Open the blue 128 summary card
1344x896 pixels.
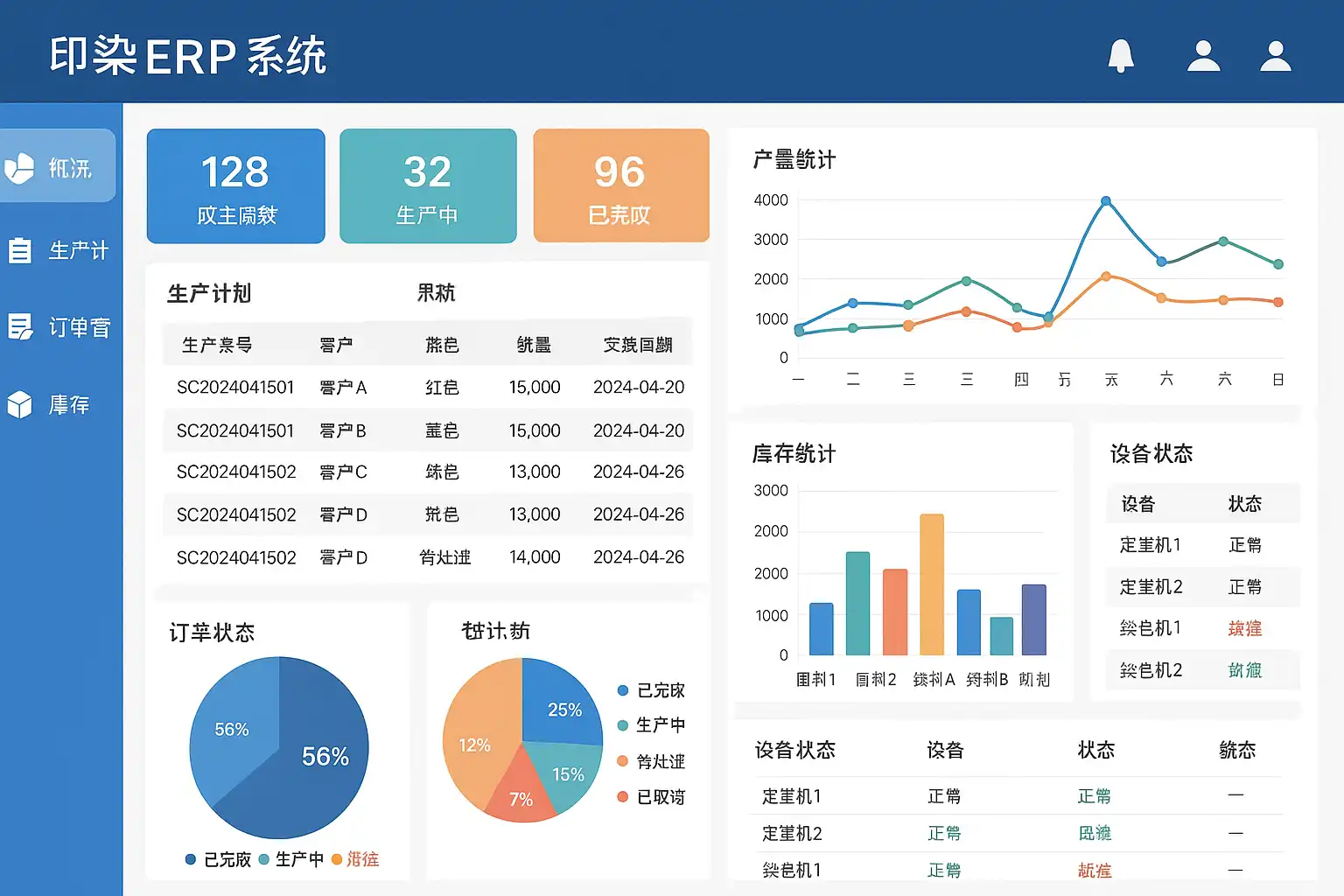tap(235, 186)
